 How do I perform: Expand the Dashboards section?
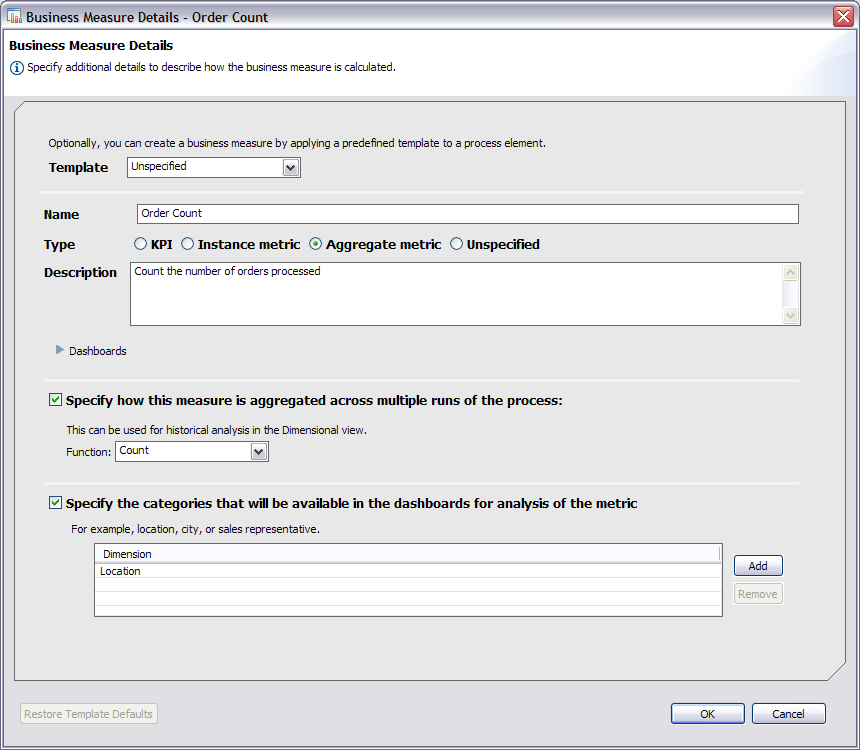60,350
